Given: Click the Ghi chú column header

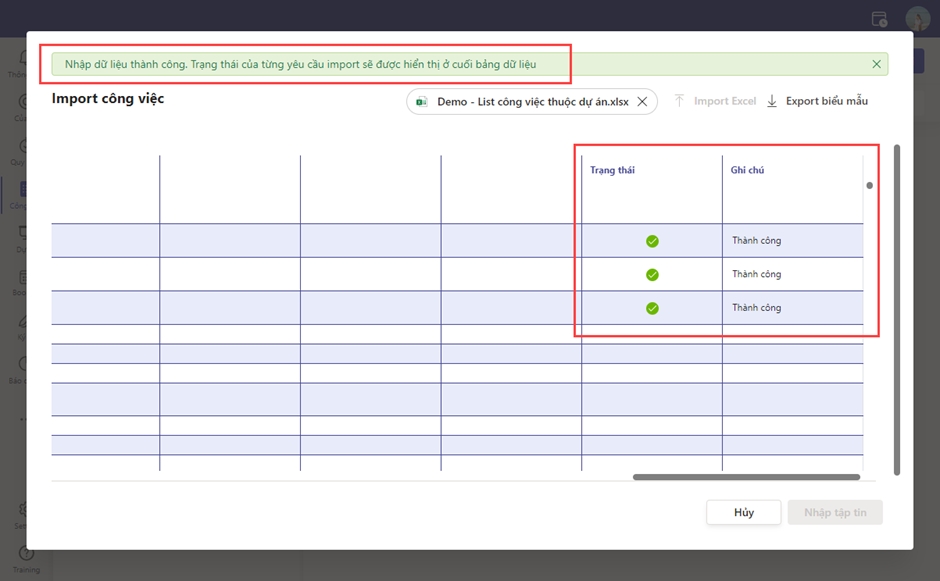Looking at the screenshot, I should click(x=747, y=170).
